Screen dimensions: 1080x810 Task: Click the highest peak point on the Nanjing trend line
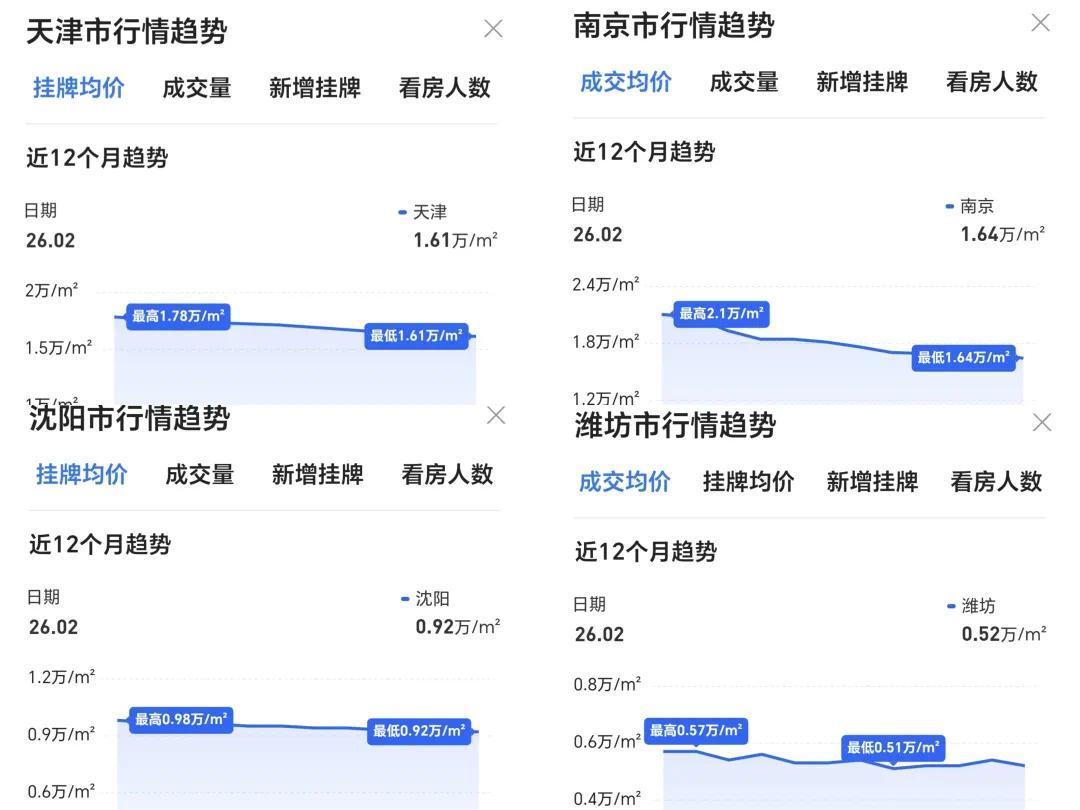click(664, 313)
